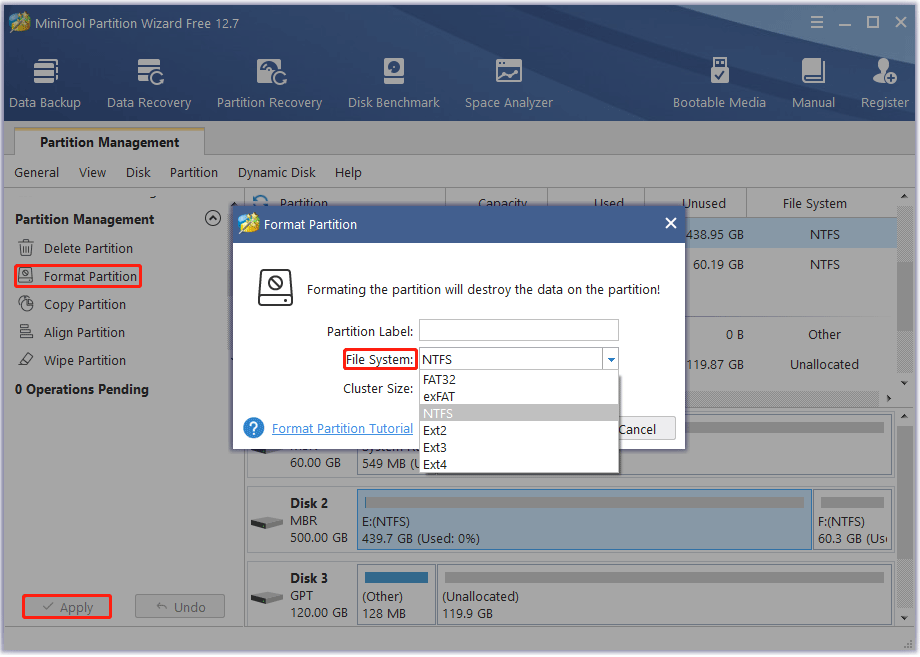Viewport: 920px width, 657px height.
Task: Open the Partition menu
Action: coord(194,172)
